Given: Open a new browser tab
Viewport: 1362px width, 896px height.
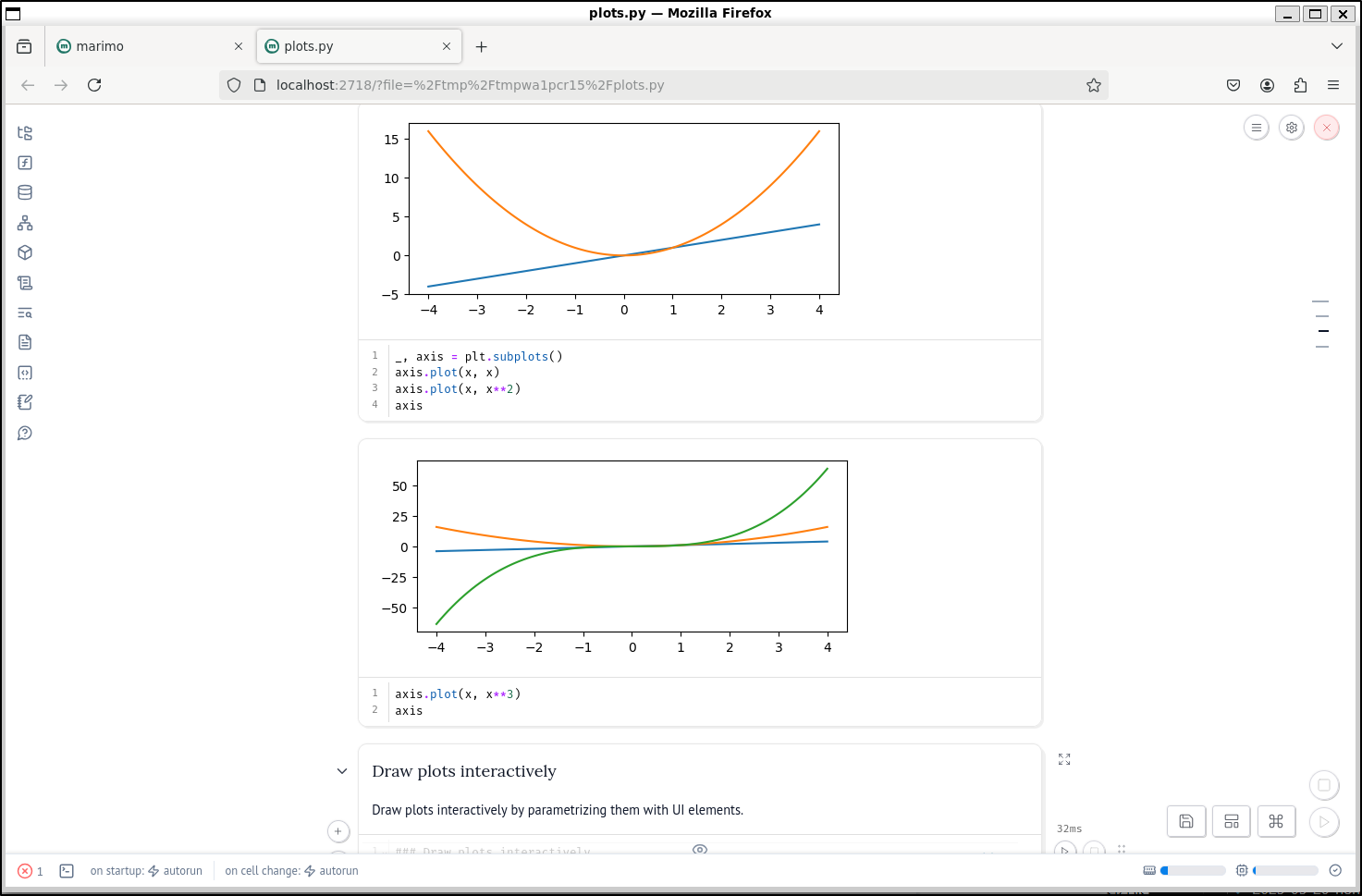Looking at the screenshot, I should click(481, 46).
